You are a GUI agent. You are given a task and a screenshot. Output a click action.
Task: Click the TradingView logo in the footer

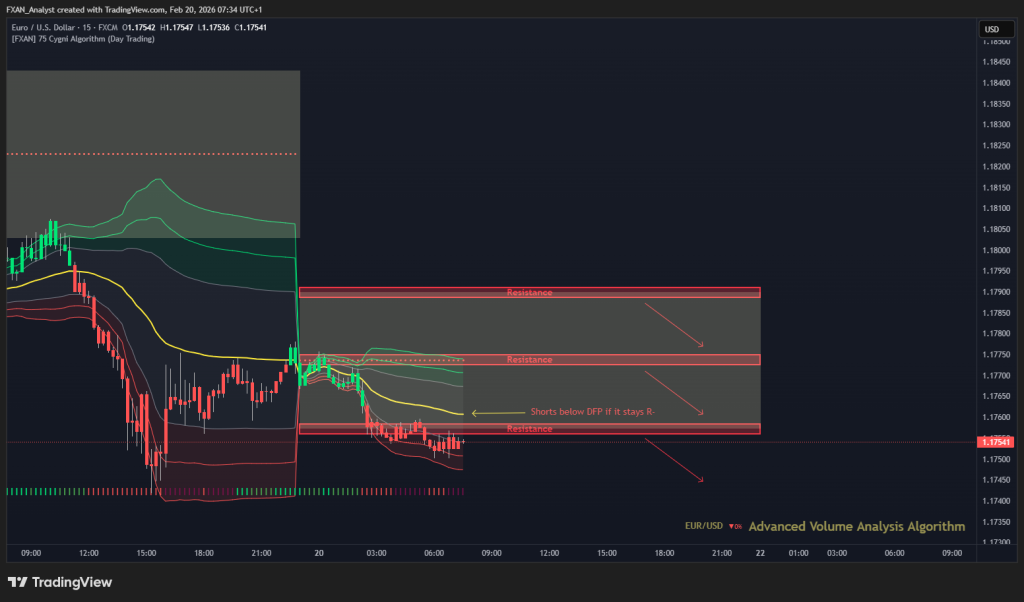coord(60,582)
